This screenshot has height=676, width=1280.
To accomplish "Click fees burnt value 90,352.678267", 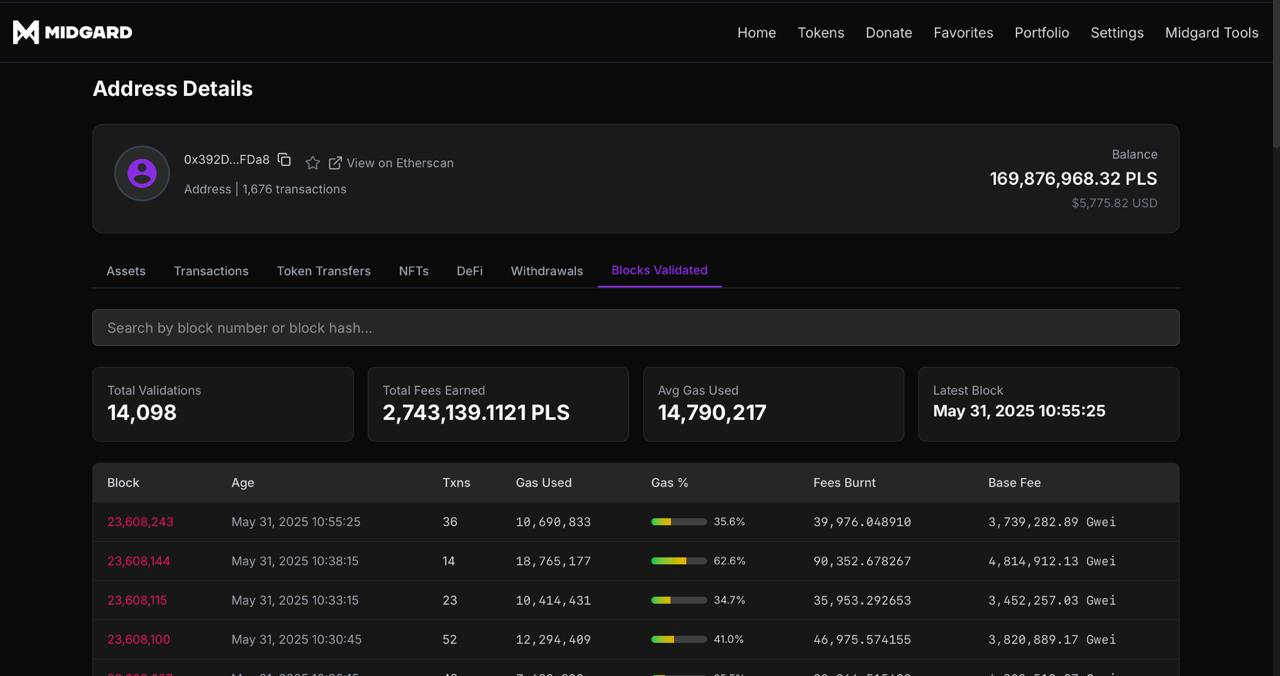I will [862, 561].
